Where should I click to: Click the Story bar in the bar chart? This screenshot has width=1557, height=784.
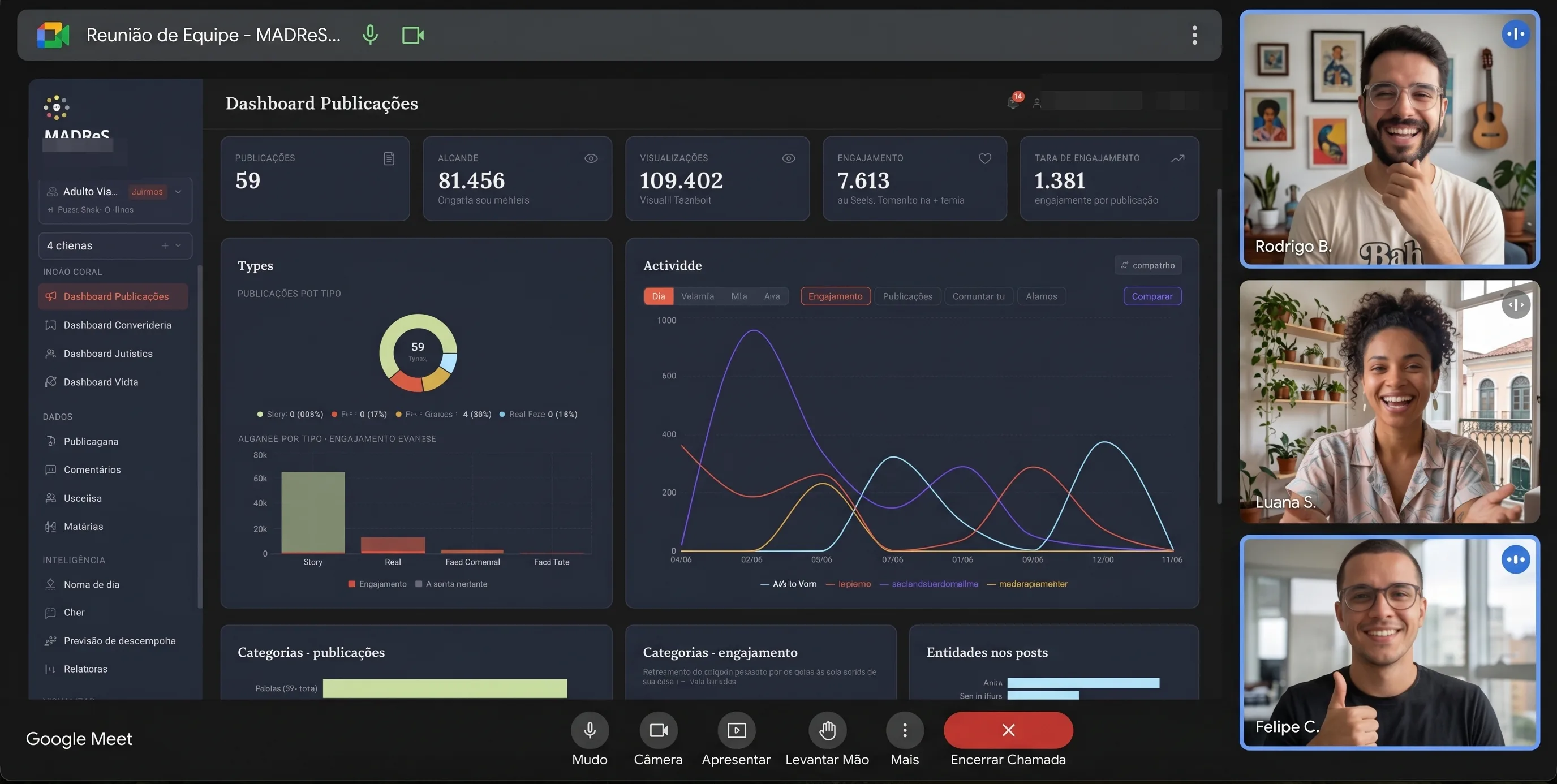[x=313, y=512]
